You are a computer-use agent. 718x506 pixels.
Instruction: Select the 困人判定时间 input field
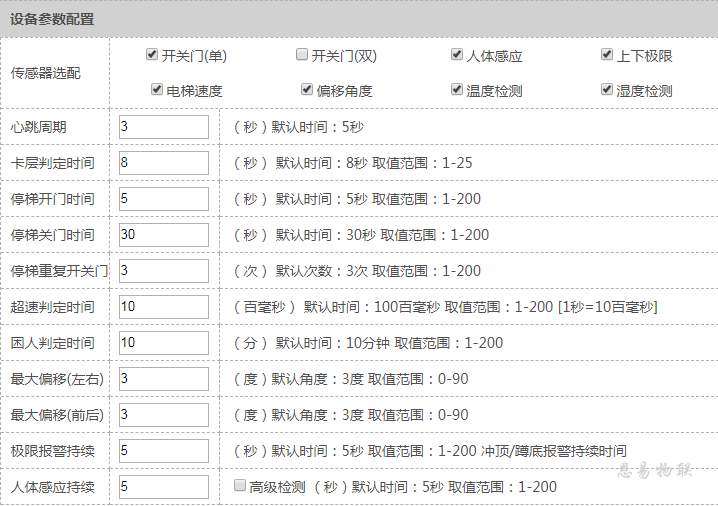click(163, 343)
